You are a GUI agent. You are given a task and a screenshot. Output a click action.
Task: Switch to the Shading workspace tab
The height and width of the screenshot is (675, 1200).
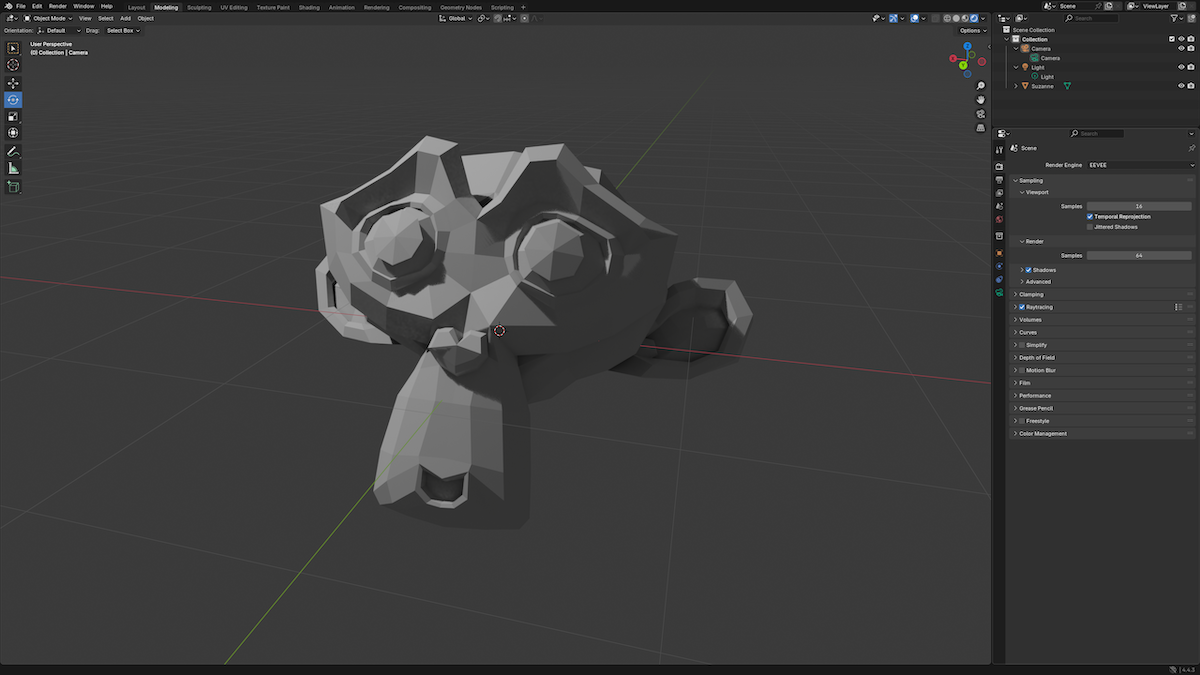click(x=309, y=7)
